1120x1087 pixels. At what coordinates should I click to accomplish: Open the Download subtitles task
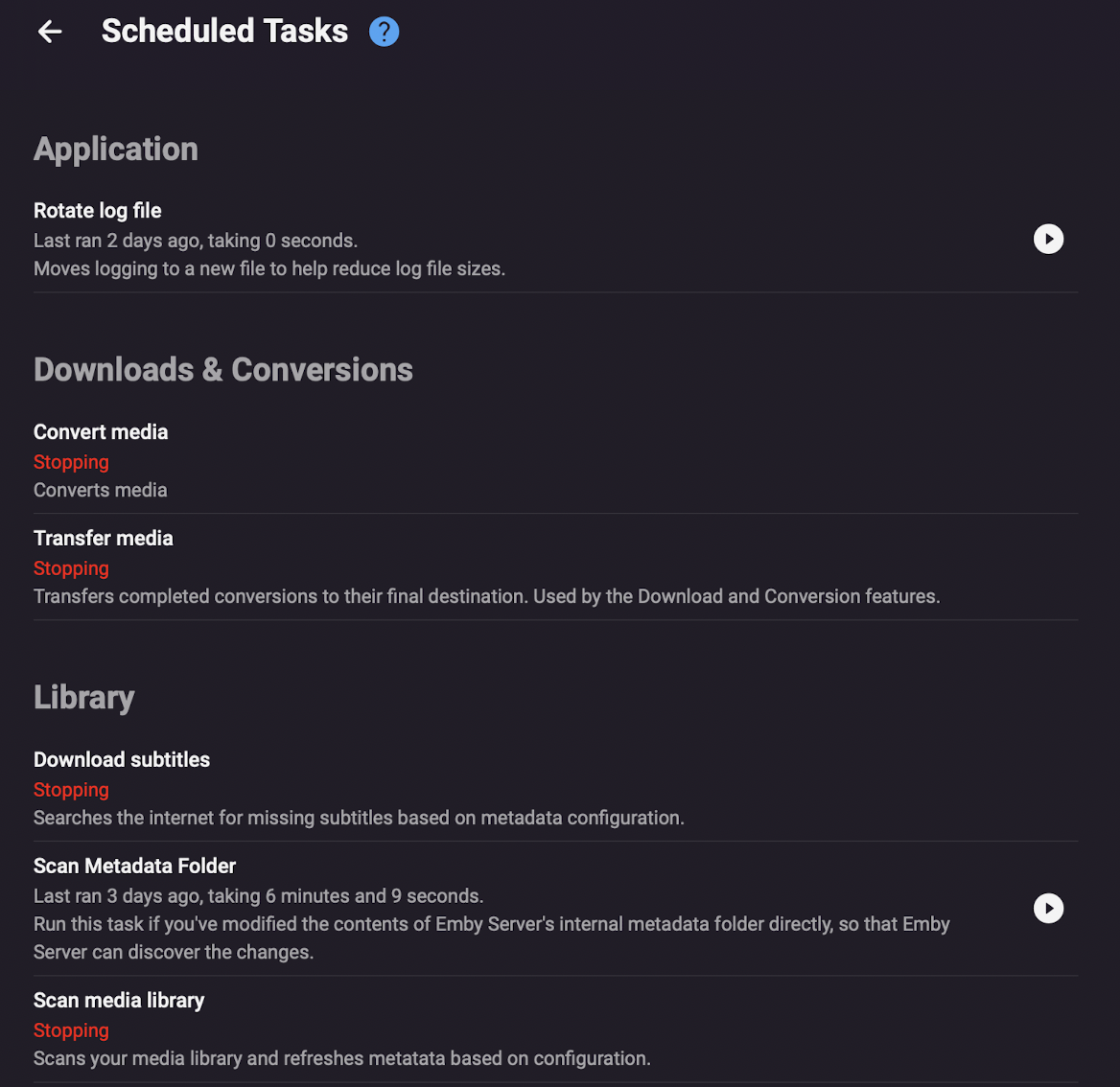pyautogui.click(x=121, y=758)
